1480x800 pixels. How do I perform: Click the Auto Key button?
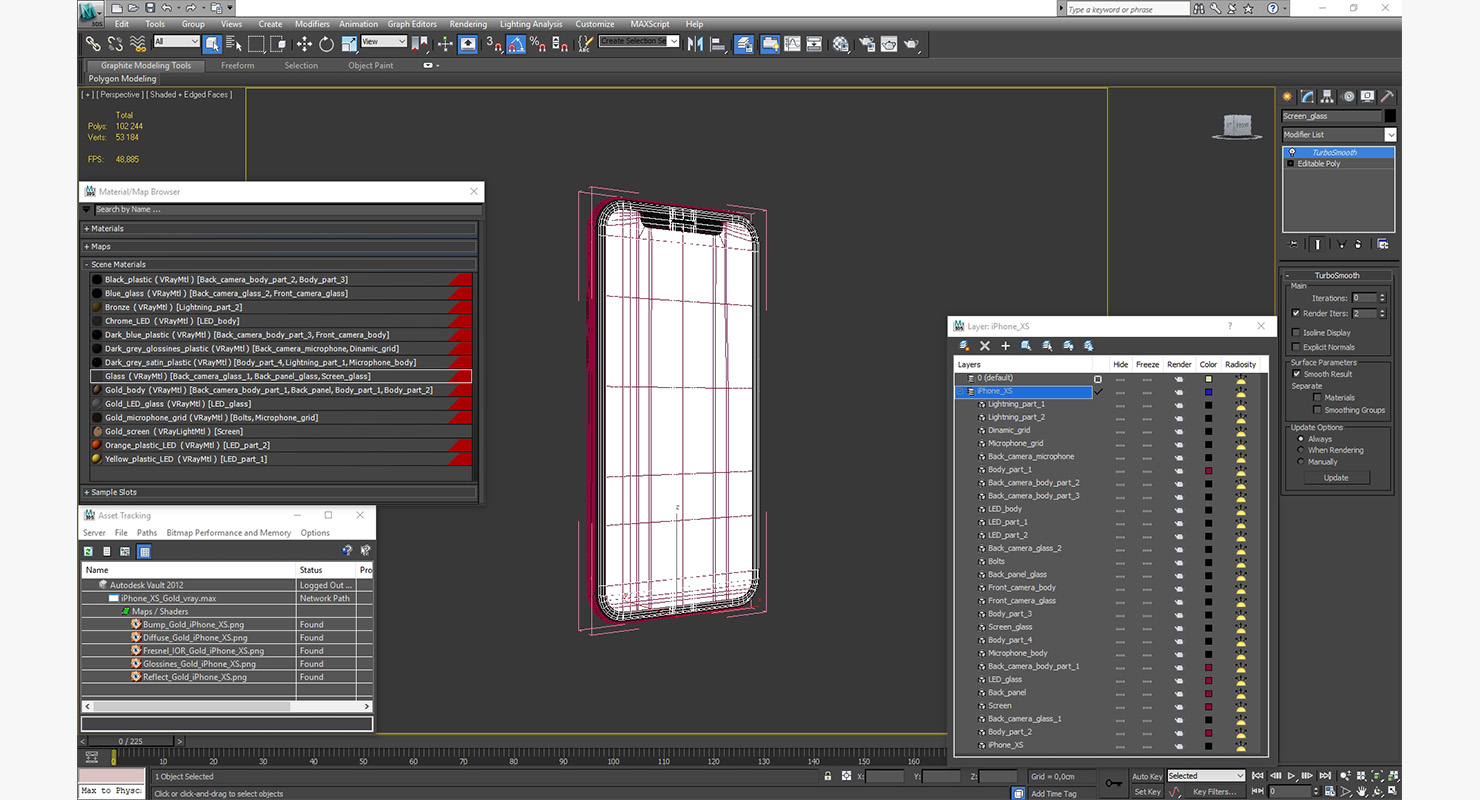coord(1147,776)
